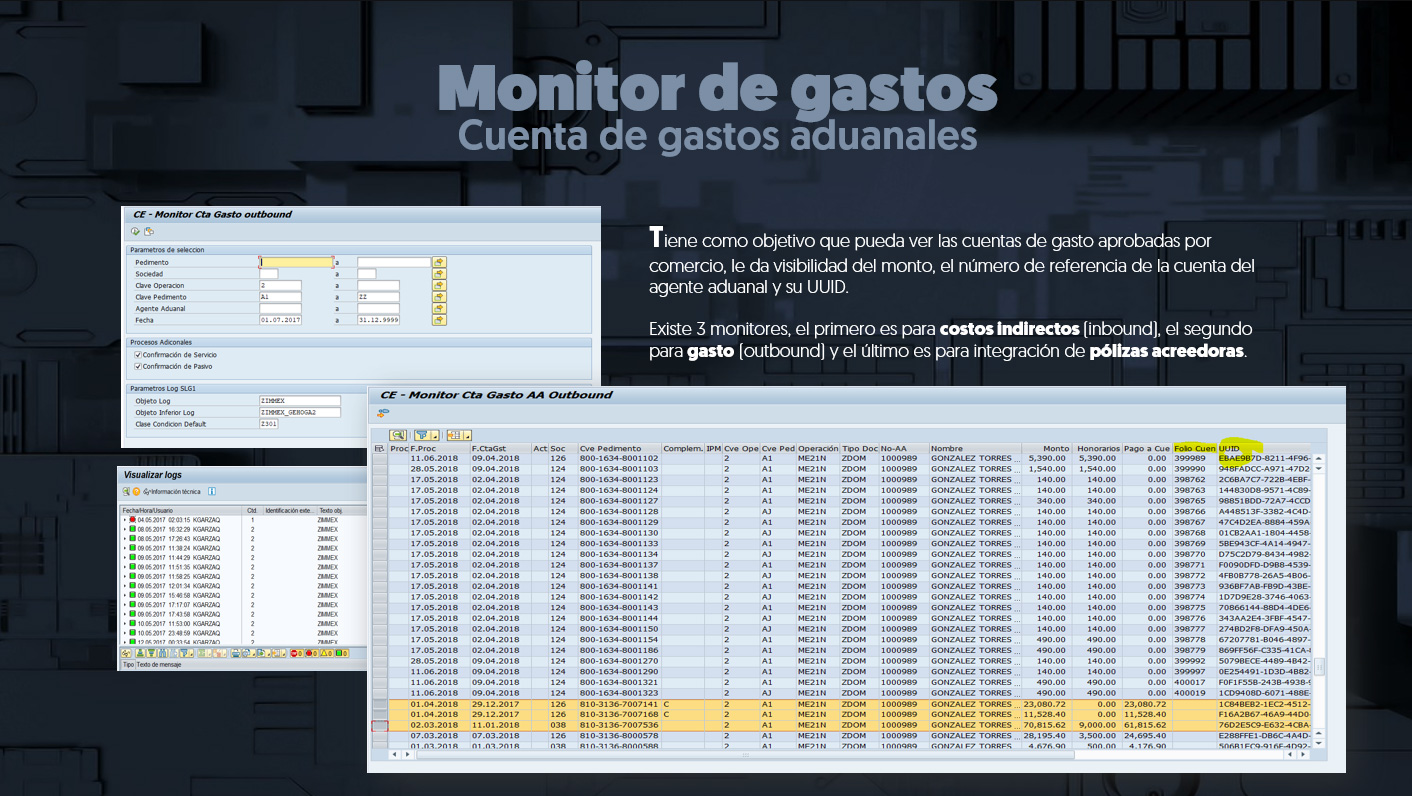Expand log entry 09.05.2017 17:43:58
1412x796 pixels.
click(x=125, y=614)
